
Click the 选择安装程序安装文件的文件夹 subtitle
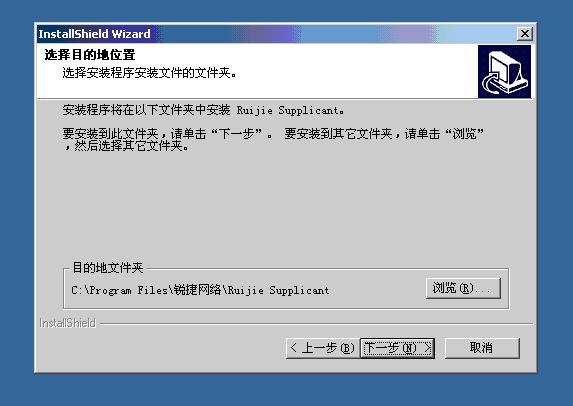pos(149,73)
